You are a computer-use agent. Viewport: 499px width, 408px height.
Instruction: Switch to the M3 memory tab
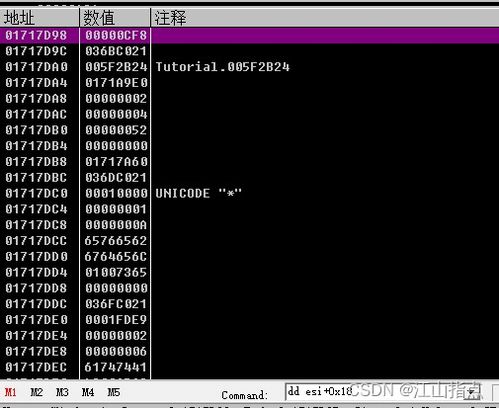[62, 392]
